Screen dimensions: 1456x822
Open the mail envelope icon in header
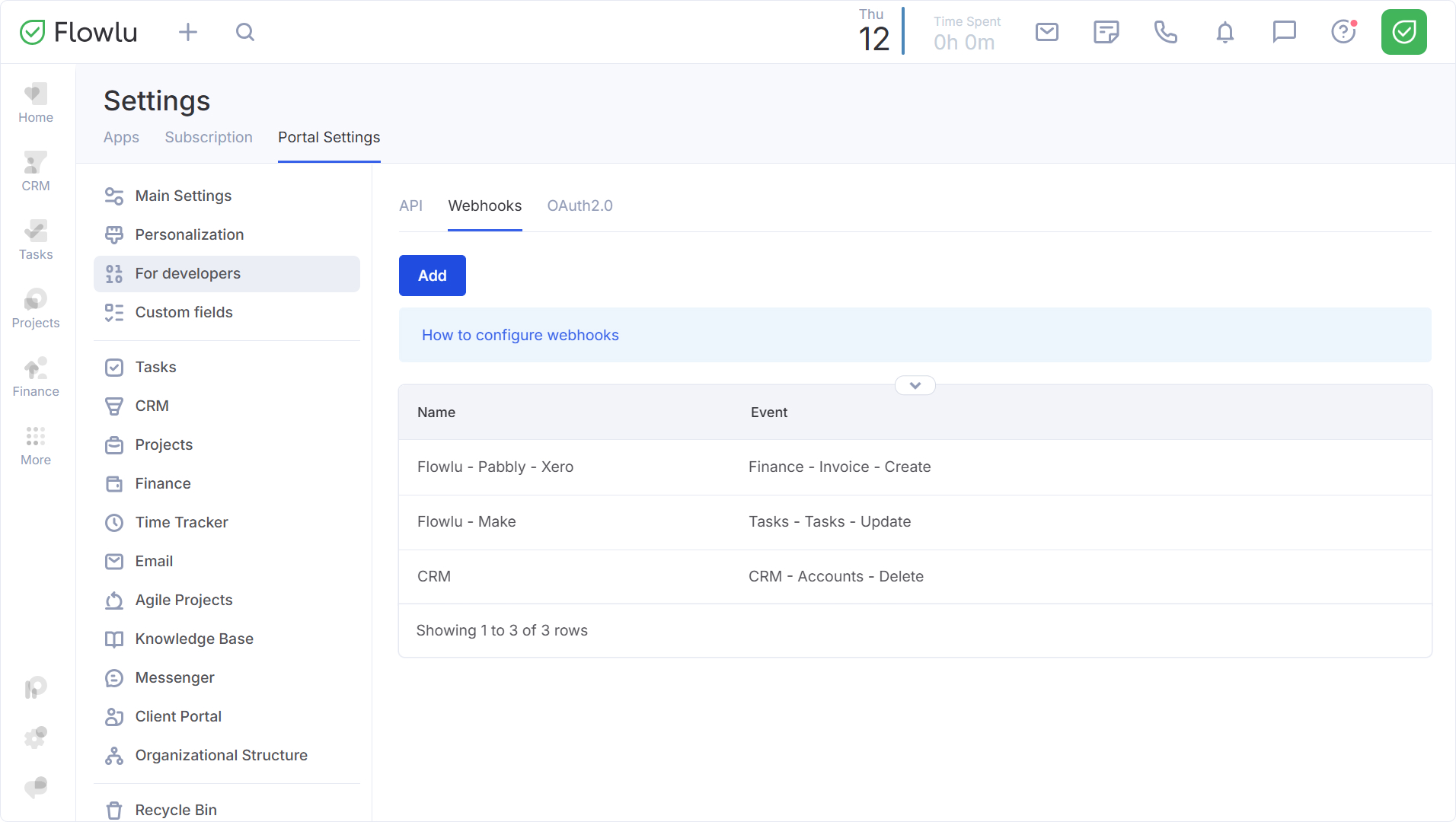point(1046,32)
